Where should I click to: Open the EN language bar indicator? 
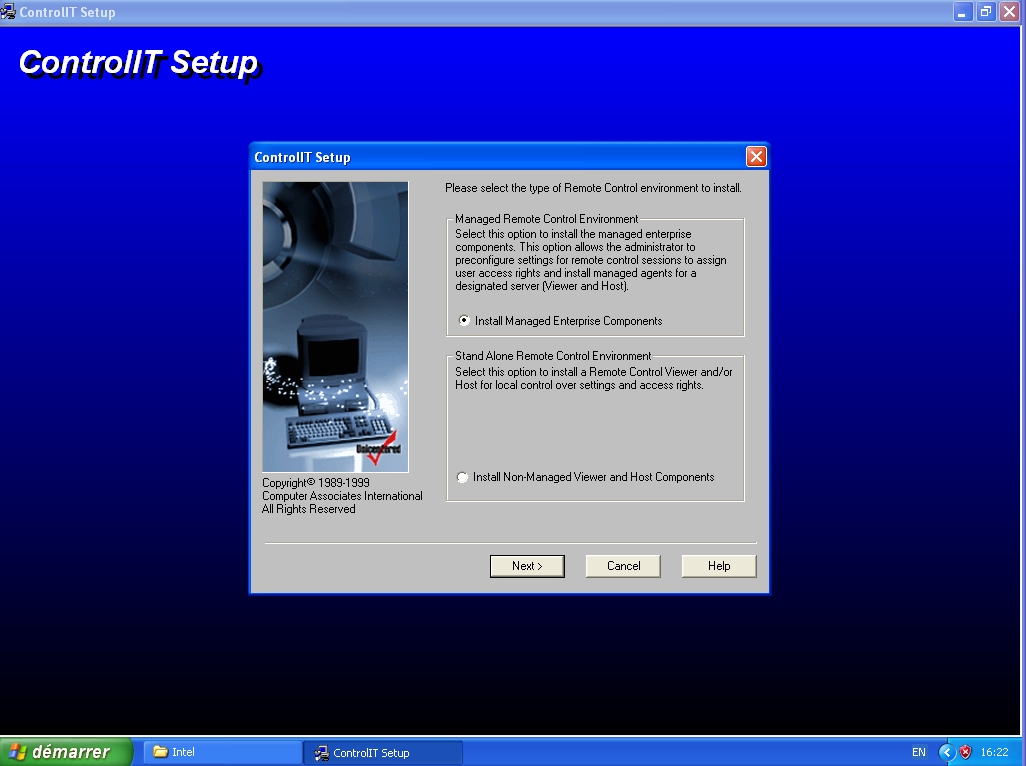[x=918, y=752]
